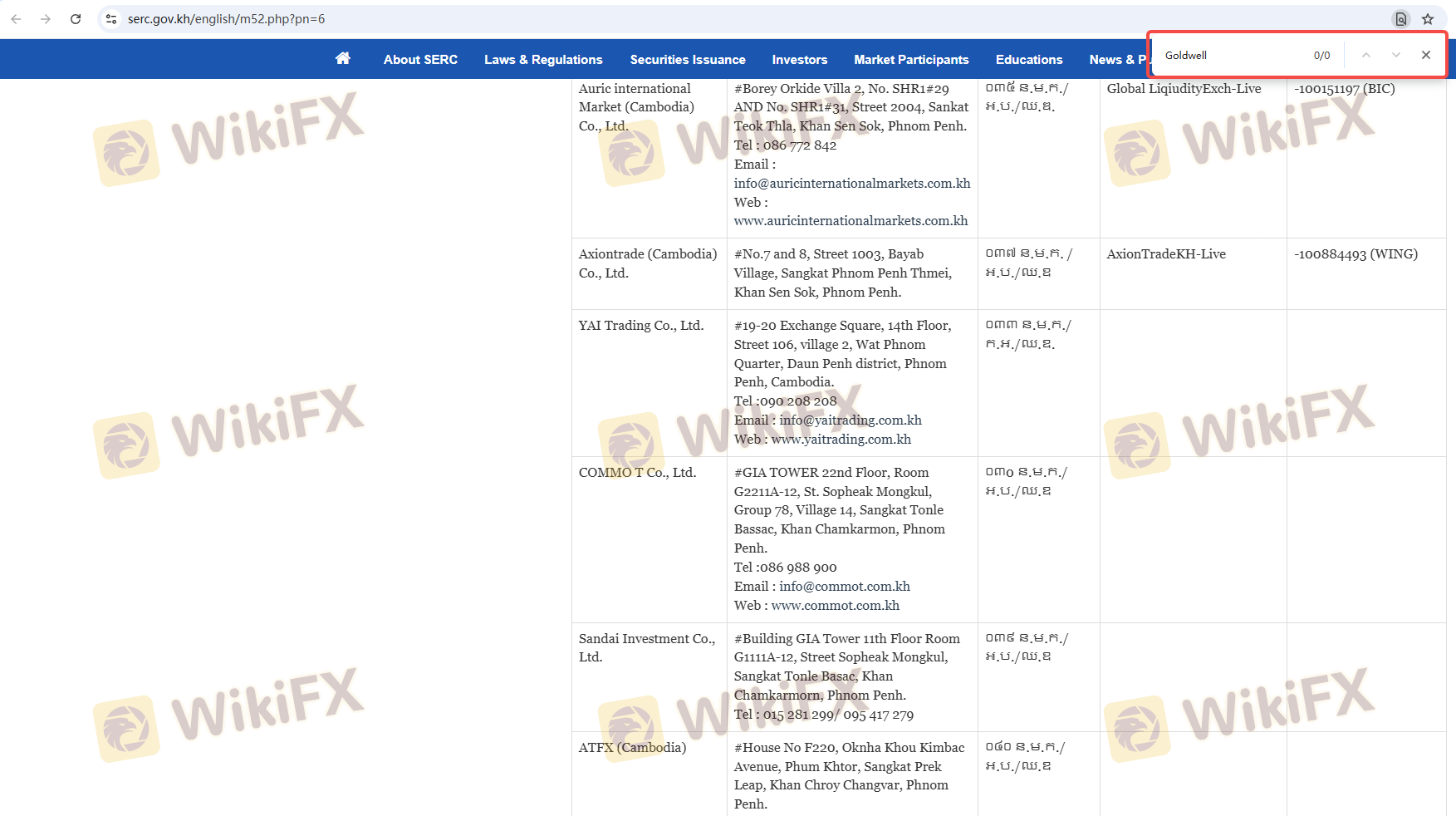
Task: Open the Laws & Regulations menu
Action: pyautogui.click(x=543, y=60)
